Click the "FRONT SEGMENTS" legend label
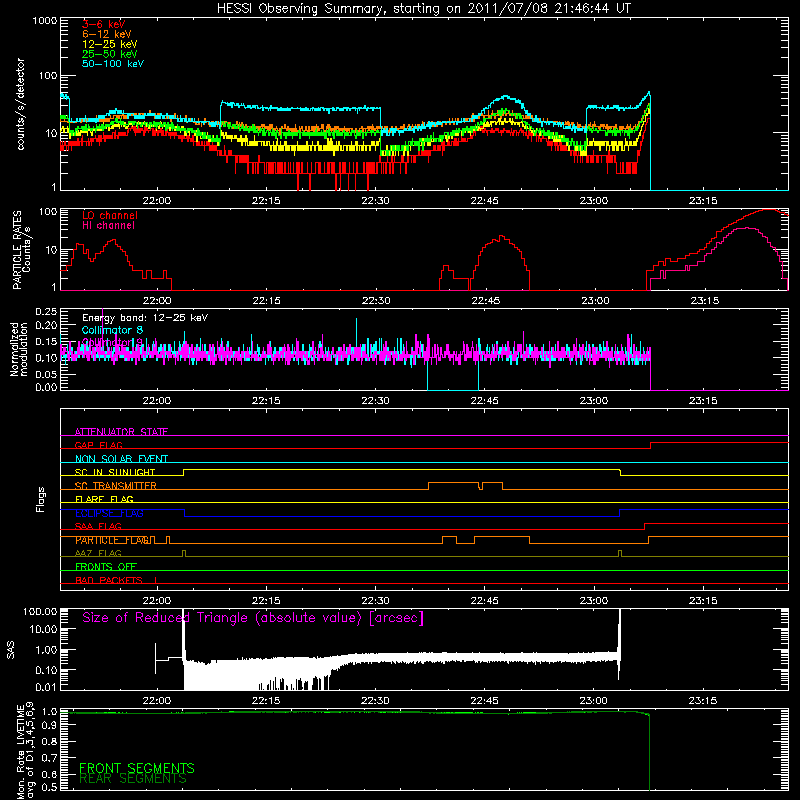 point(137,768)
